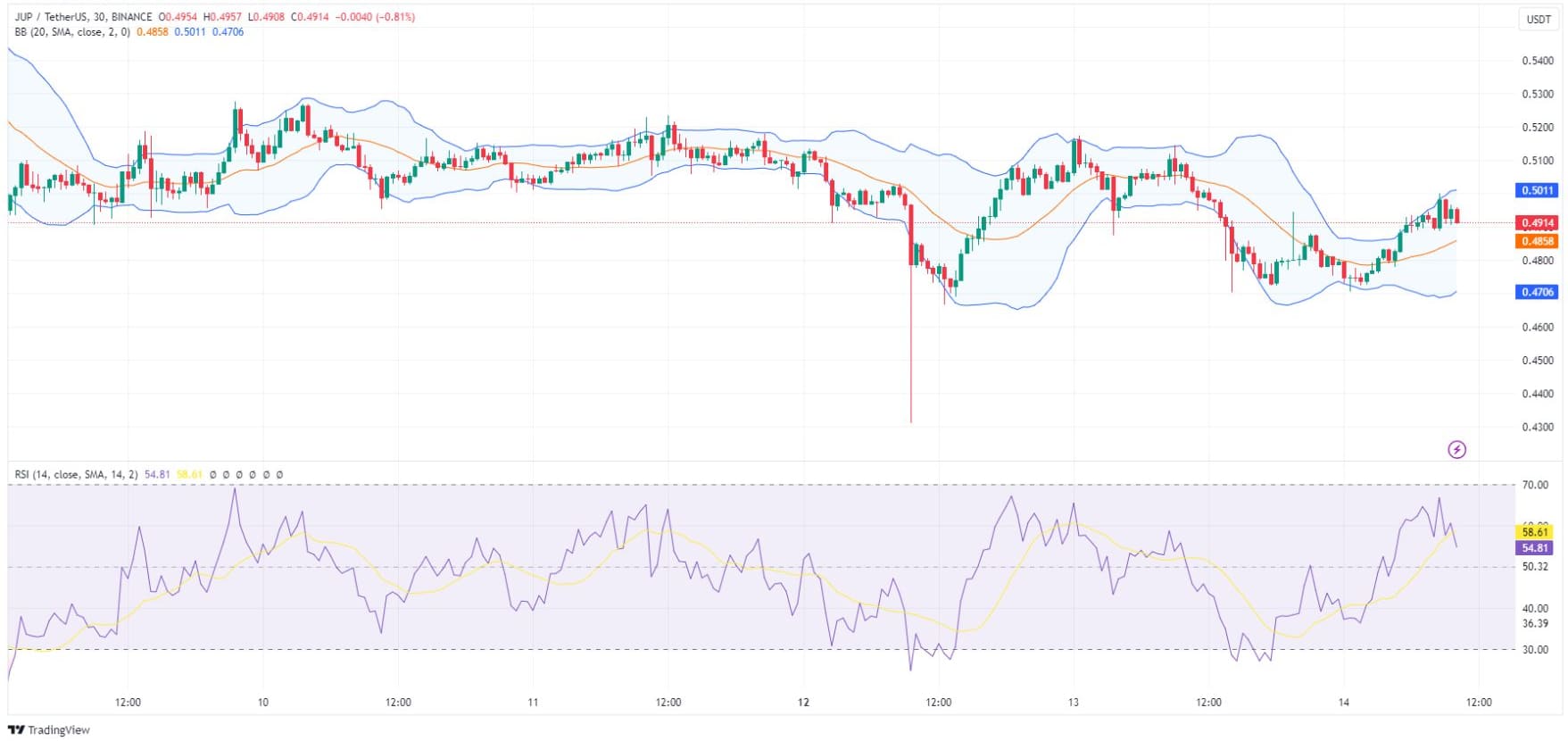Click the BB (20, SMA, close, 2, 0) indicator legend

(x=72, y=32)
